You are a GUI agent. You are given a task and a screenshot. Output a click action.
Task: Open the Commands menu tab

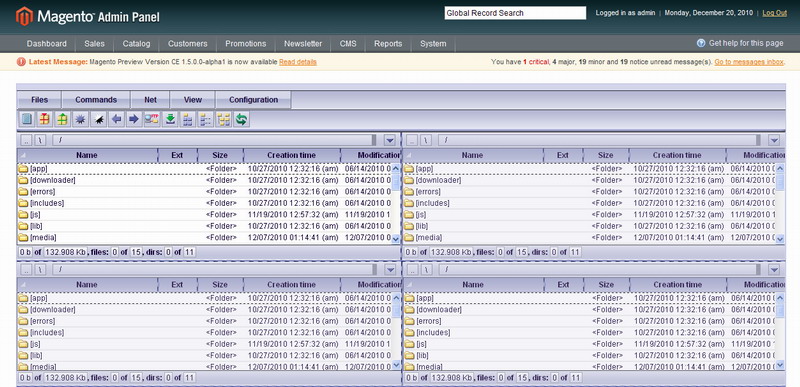pos(96,100)
